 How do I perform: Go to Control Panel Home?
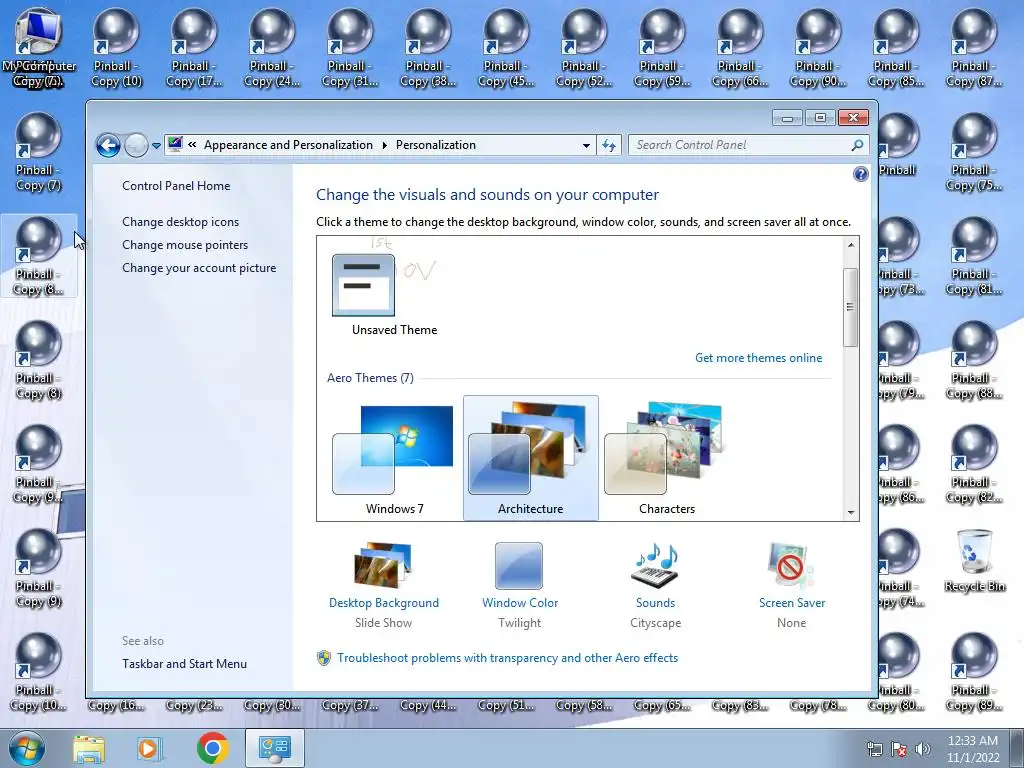click(x=176, y=185)
